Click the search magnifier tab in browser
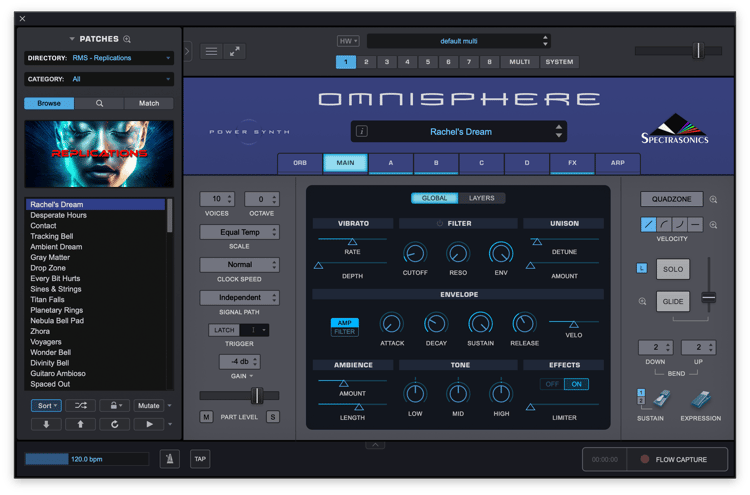 [99, 103]
